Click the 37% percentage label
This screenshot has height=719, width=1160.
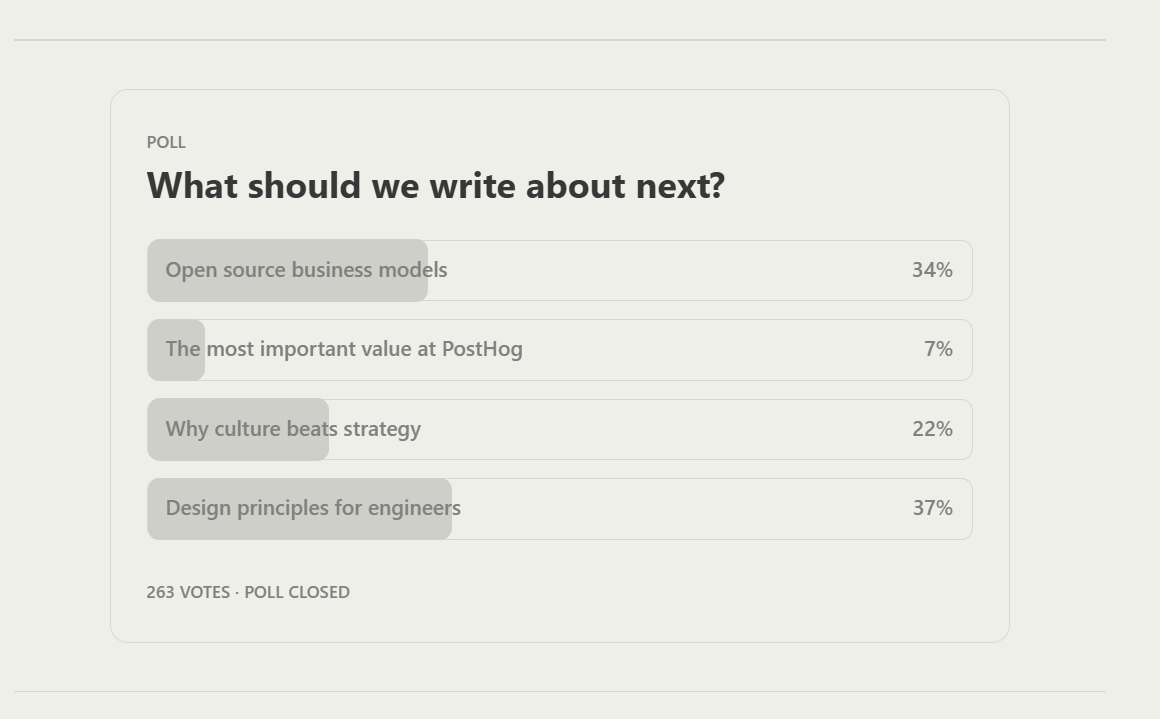[x=931, y=508]
